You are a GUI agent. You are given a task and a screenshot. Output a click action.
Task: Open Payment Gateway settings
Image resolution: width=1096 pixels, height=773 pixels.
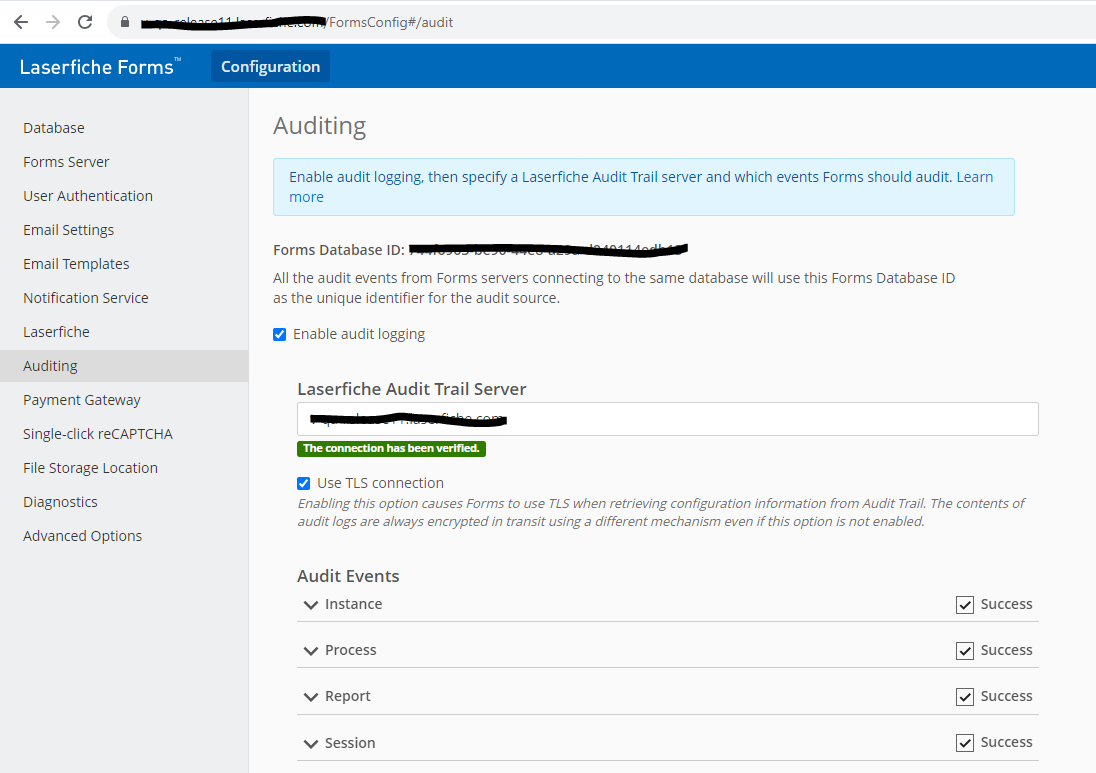point(82,400)
